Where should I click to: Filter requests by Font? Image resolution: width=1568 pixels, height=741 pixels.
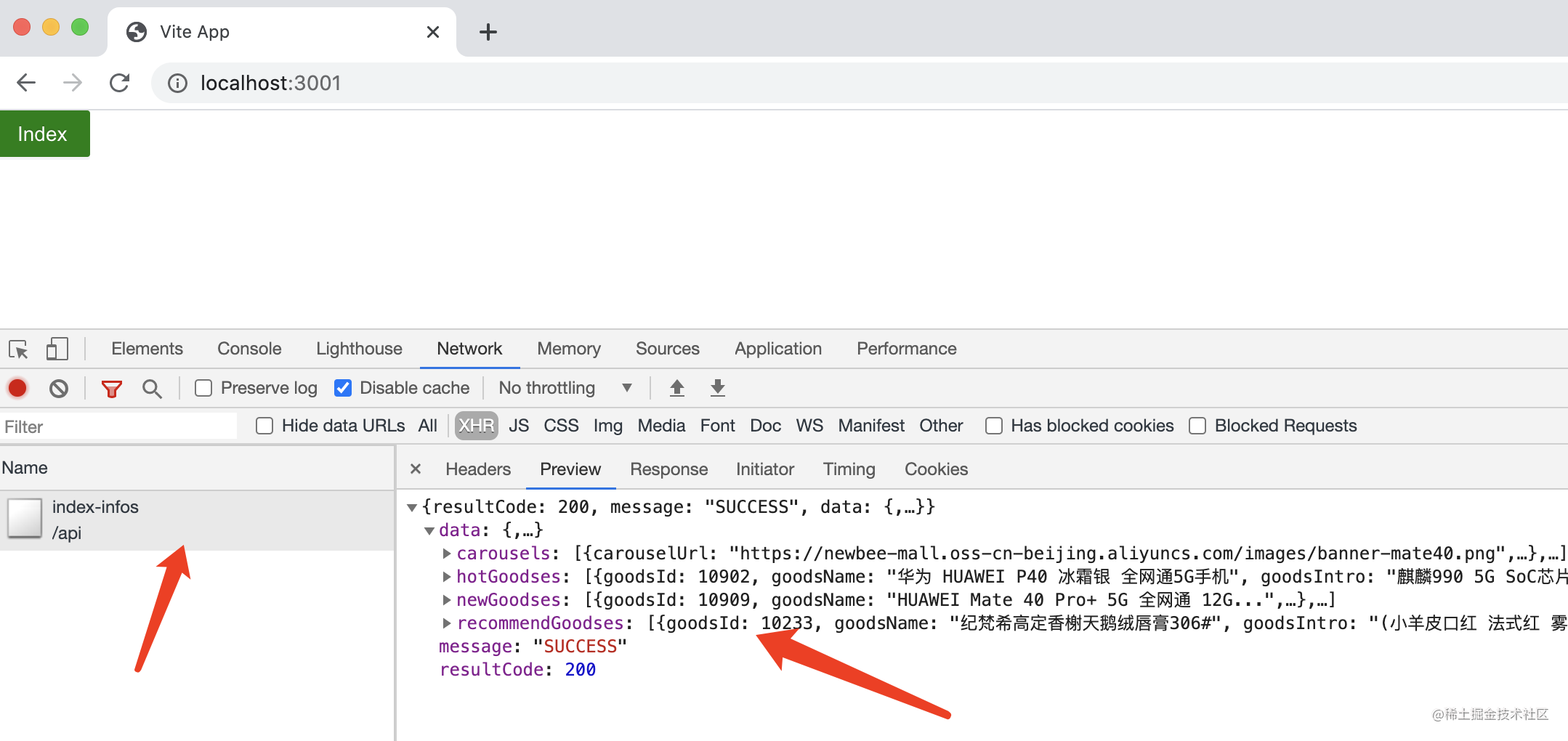pos(718,426)
